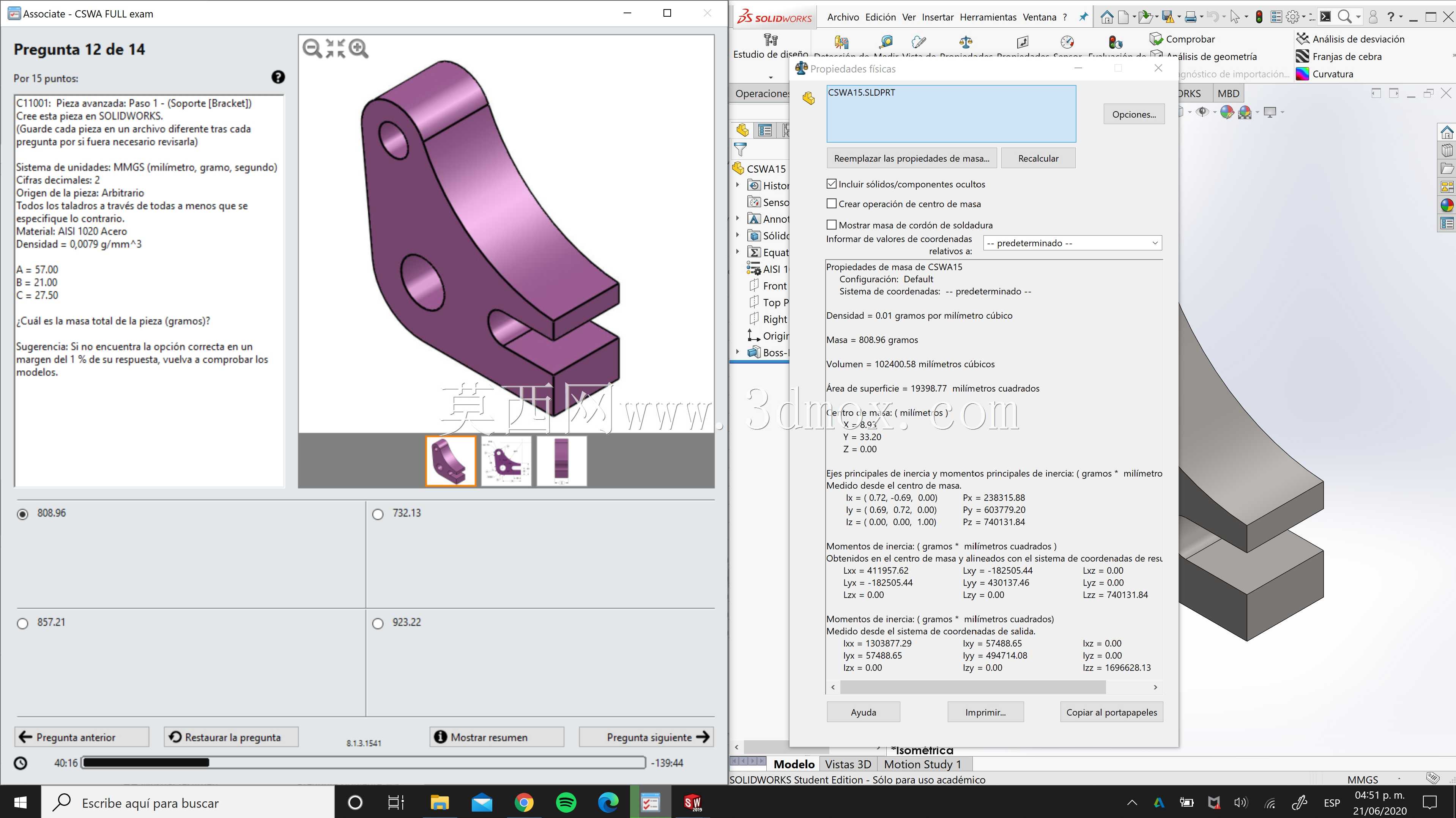Click Reemplazar las propiedades de masa button
The height and width of the screenshot is (818, 1456).
coord(912,158)
